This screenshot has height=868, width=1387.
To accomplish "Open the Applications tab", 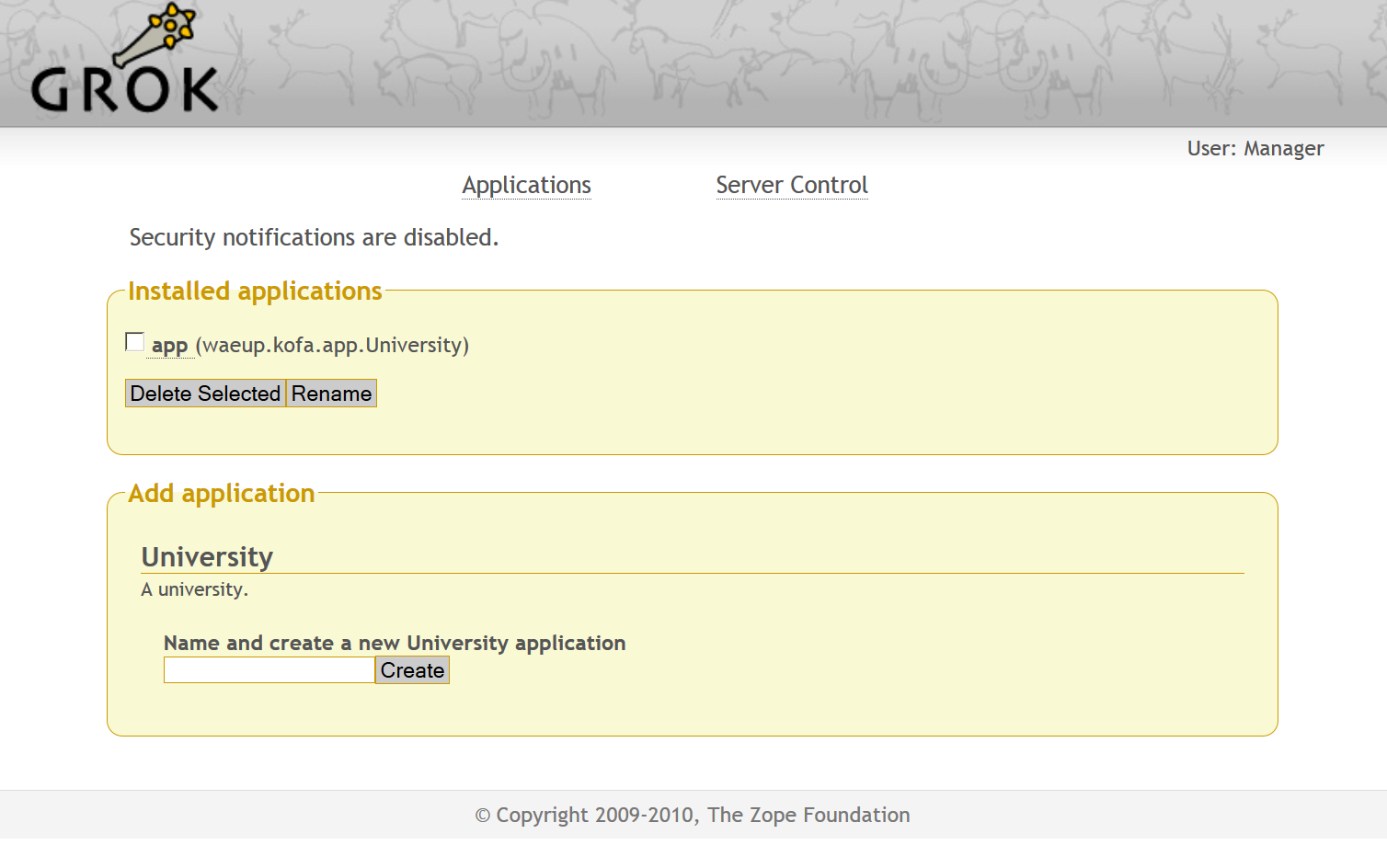I will click(x=526, y=185).
